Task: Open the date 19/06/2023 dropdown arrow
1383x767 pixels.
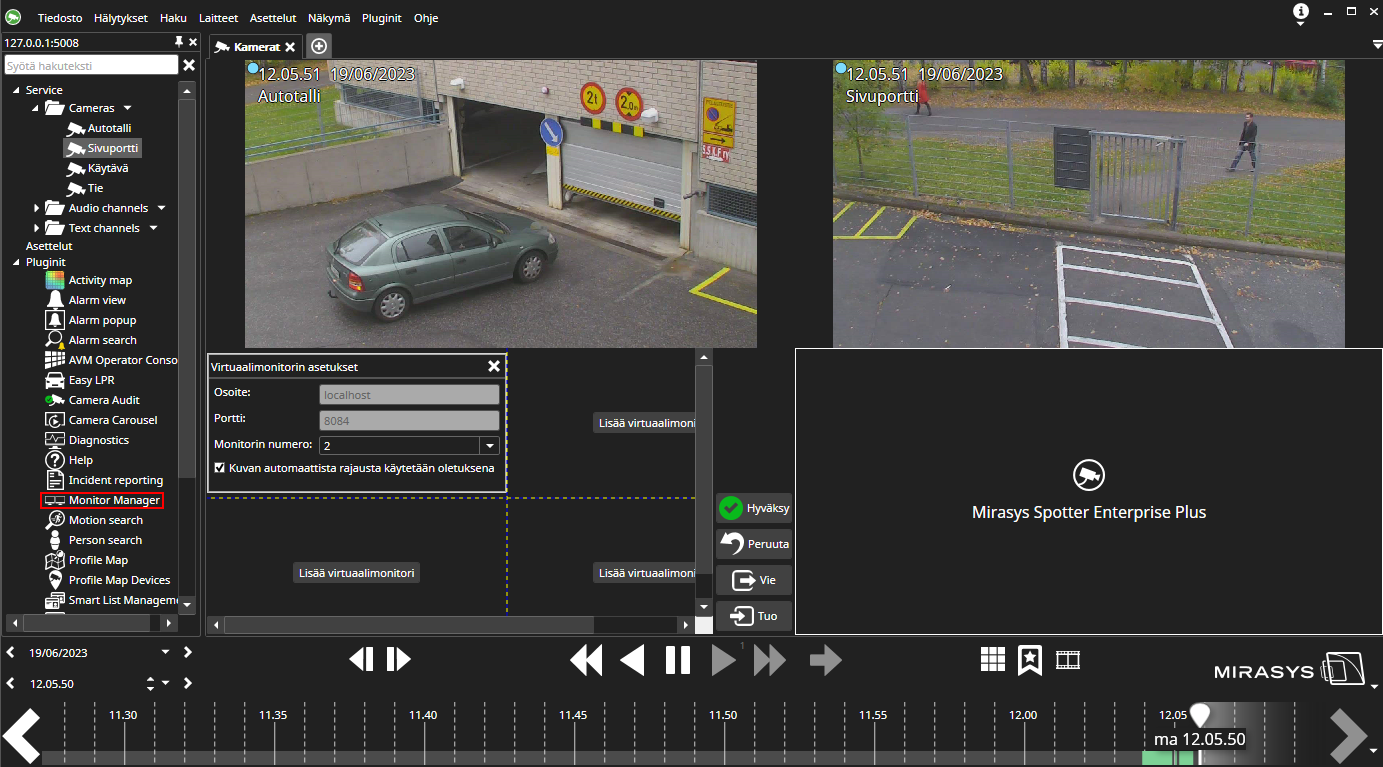Action: [x=165, y=652]
